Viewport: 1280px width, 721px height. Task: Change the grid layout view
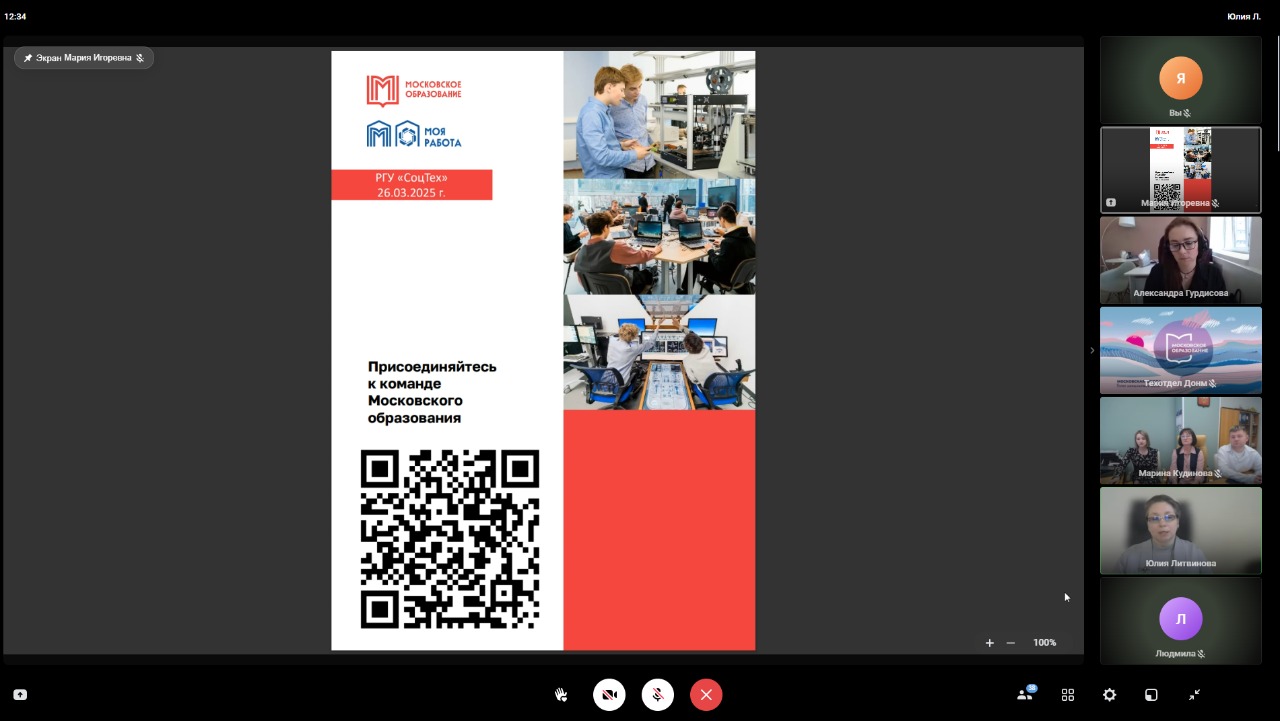coord(1068,695)
